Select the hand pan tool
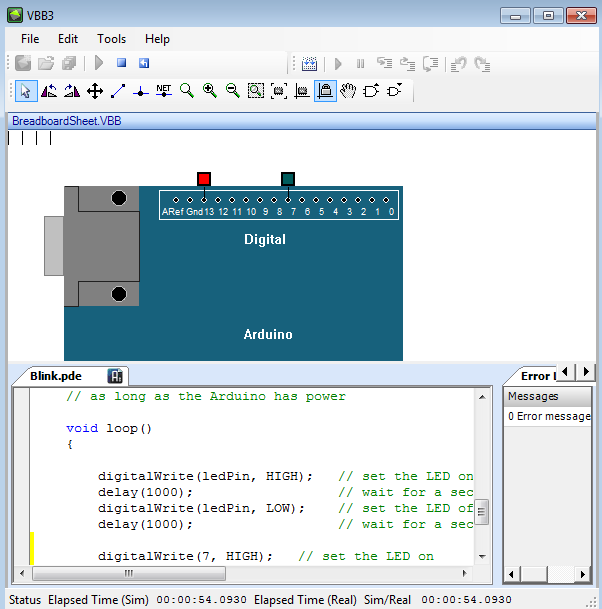This screenshot has width=602, height=609. (x=348, y=91)
